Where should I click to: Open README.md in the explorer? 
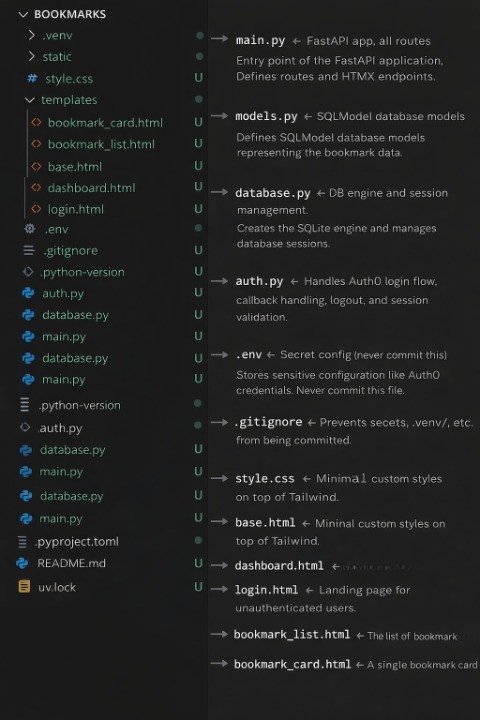[x=72, y=563]
